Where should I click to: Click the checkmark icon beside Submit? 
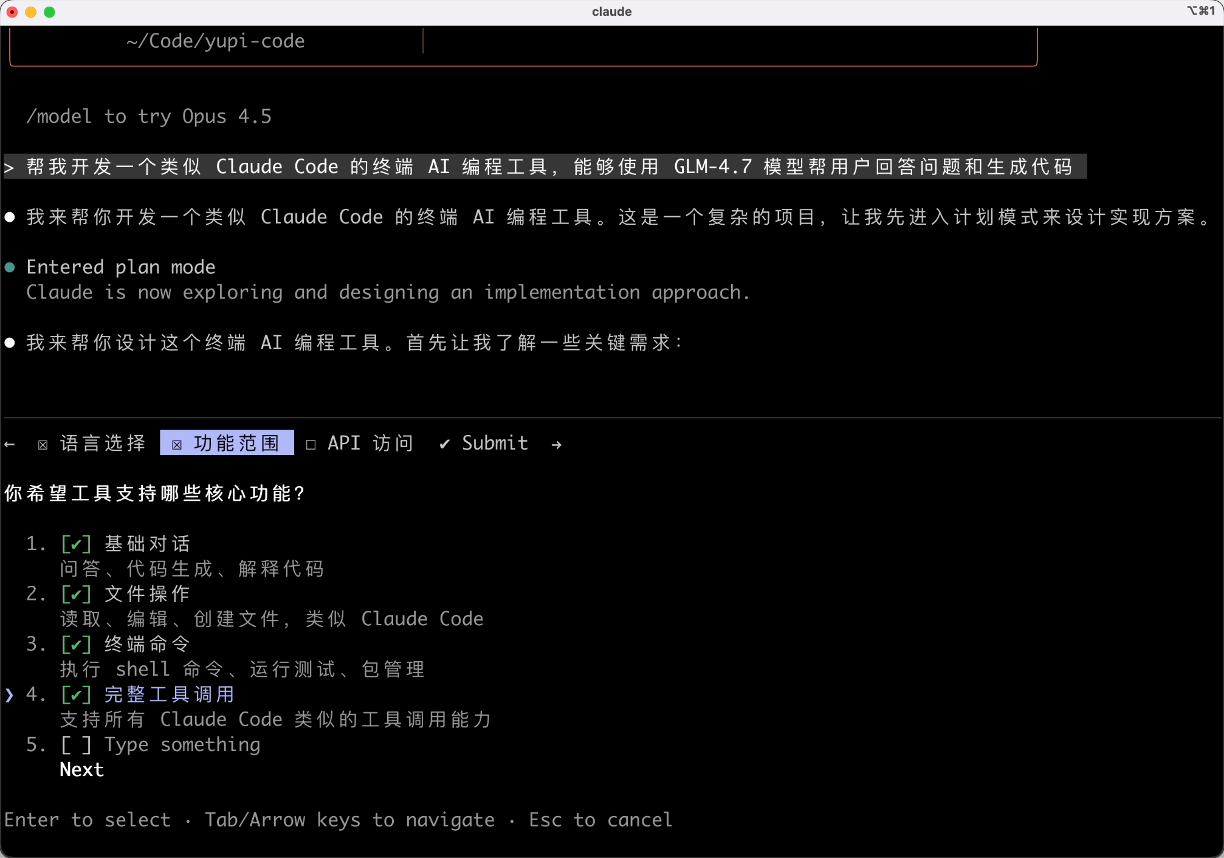click(x=445, y=444)
